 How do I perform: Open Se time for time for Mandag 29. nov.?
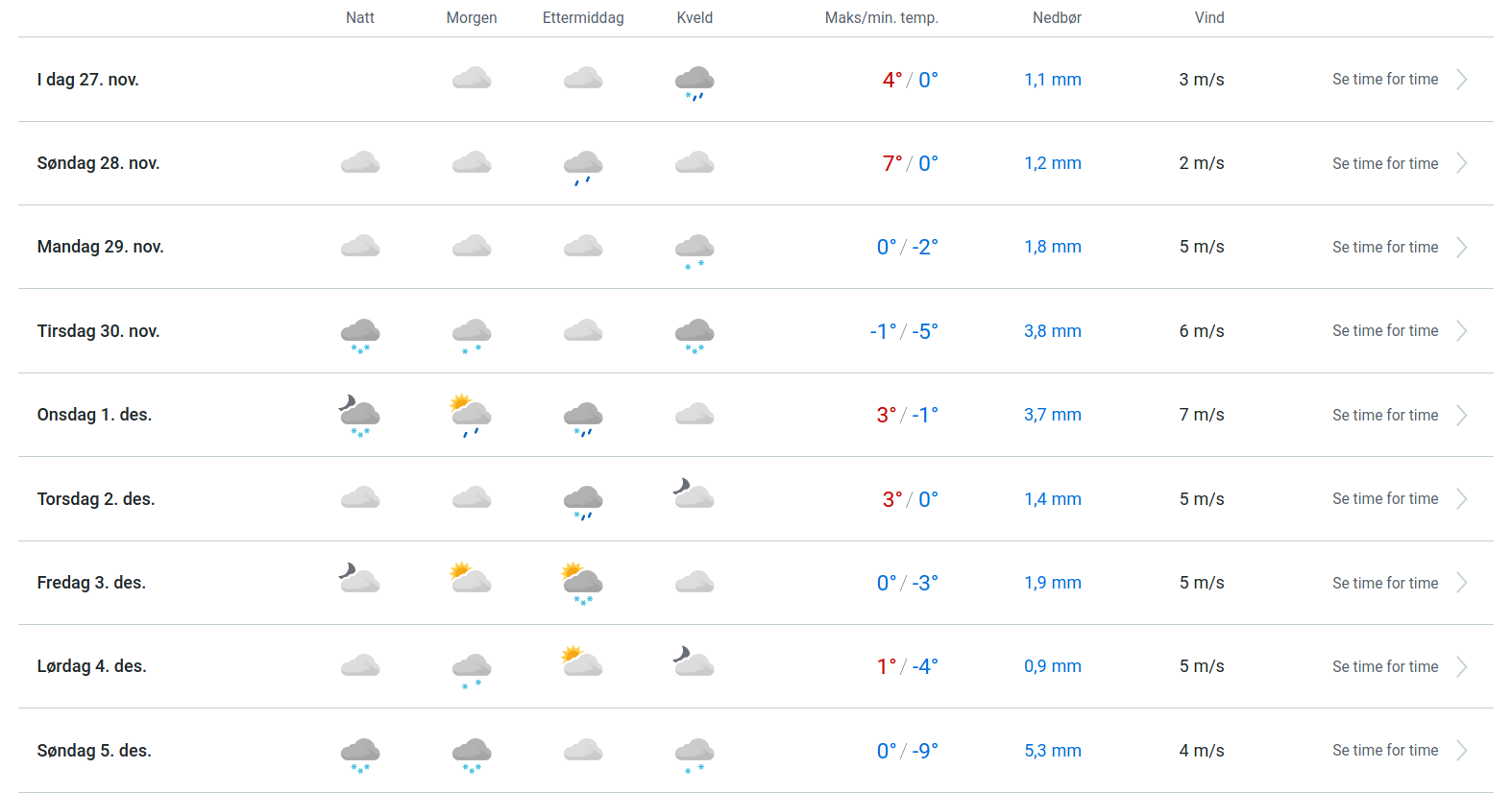coord(1384,248)
